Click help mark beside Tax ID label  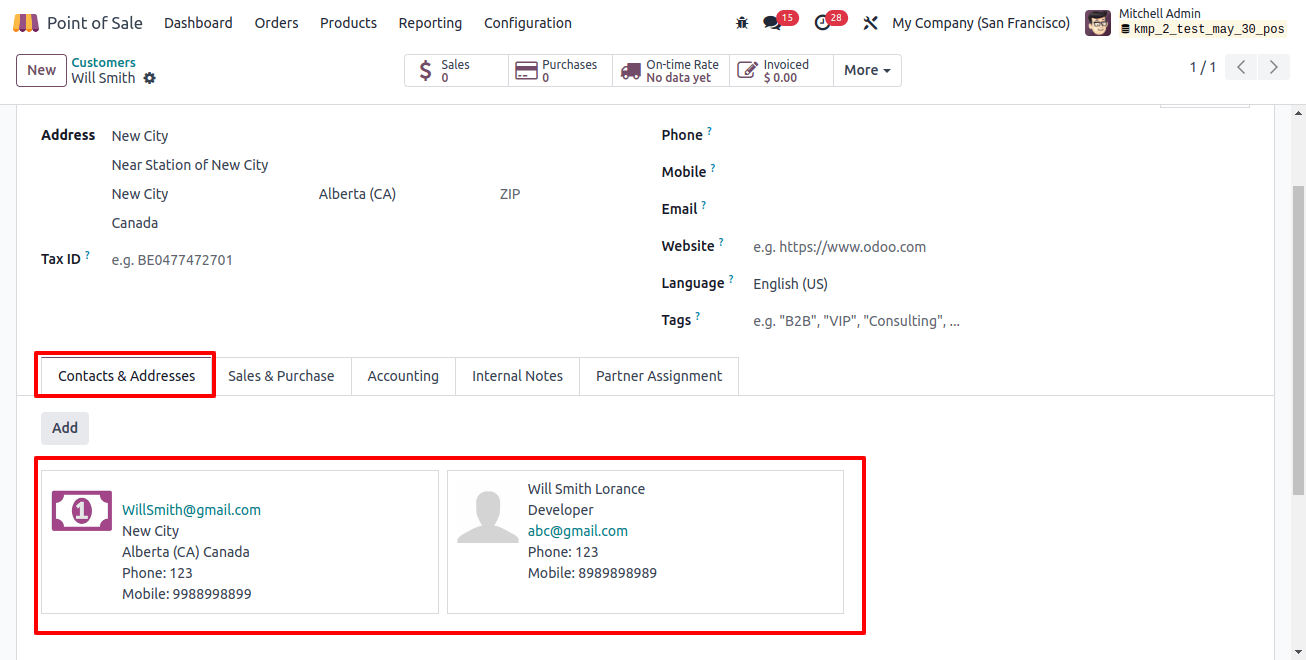point(87,255)
